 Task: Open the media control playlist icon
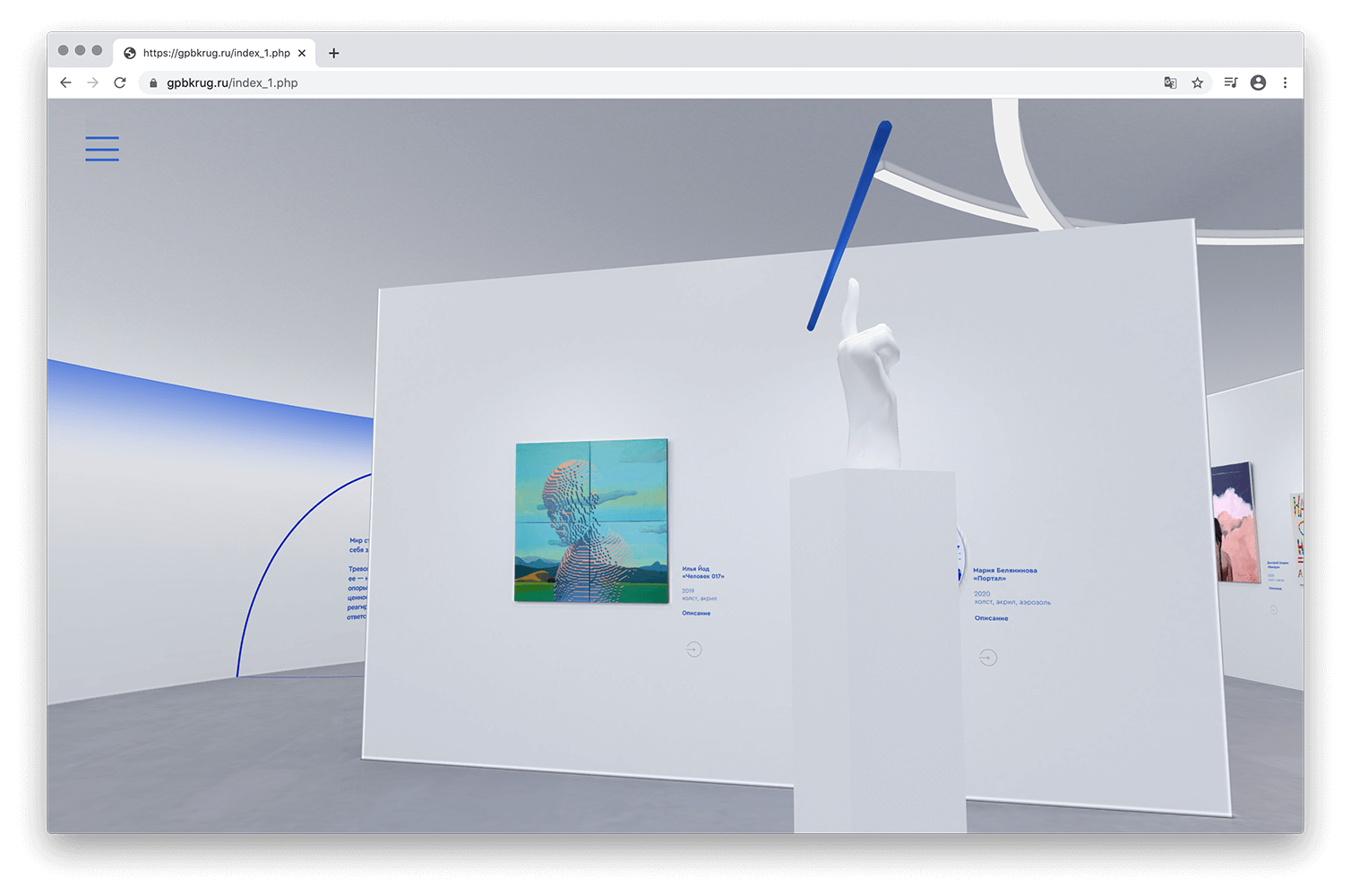pyautogui.click(x=1231, y=82)
